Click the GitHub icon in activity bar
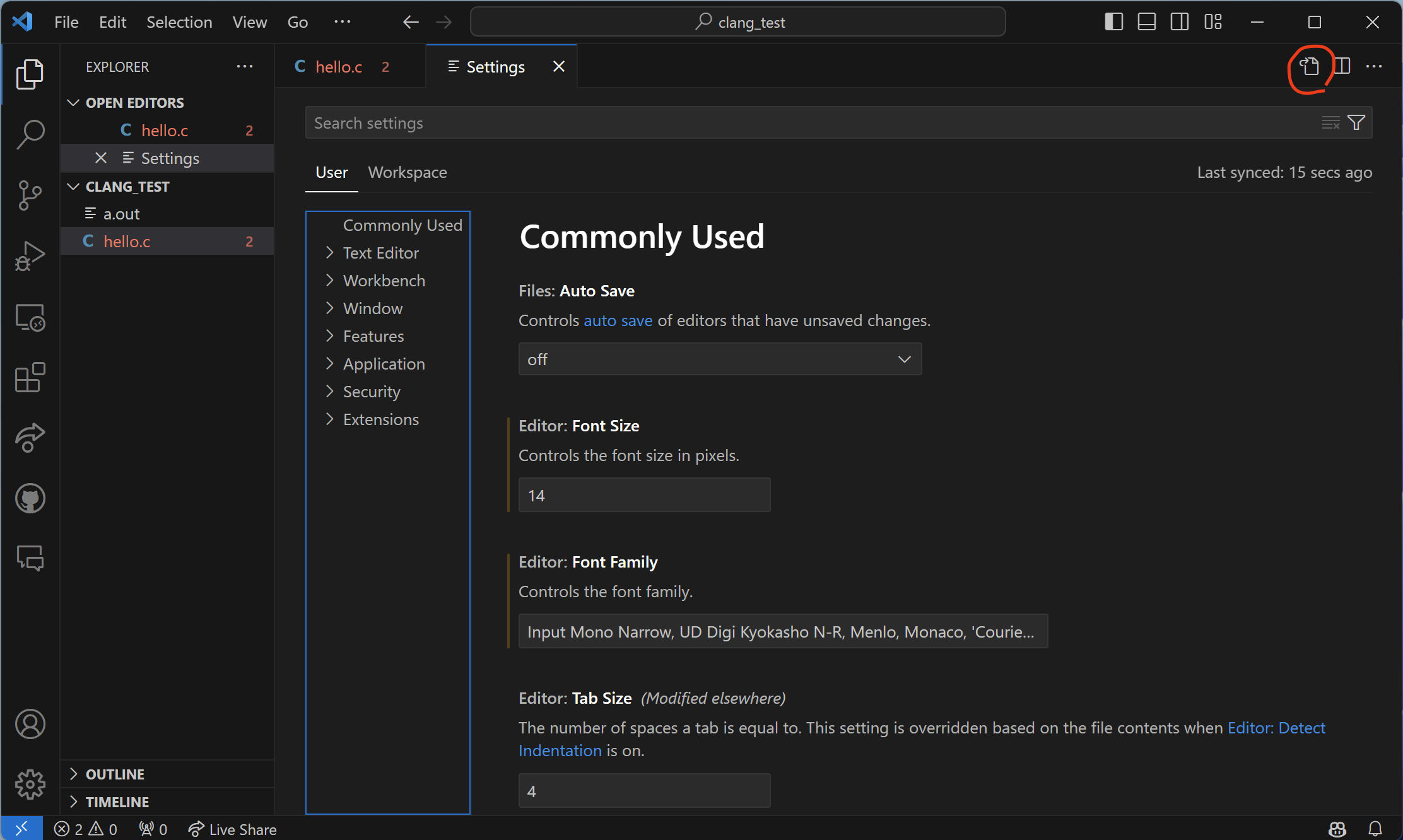 tap(30, 498)
